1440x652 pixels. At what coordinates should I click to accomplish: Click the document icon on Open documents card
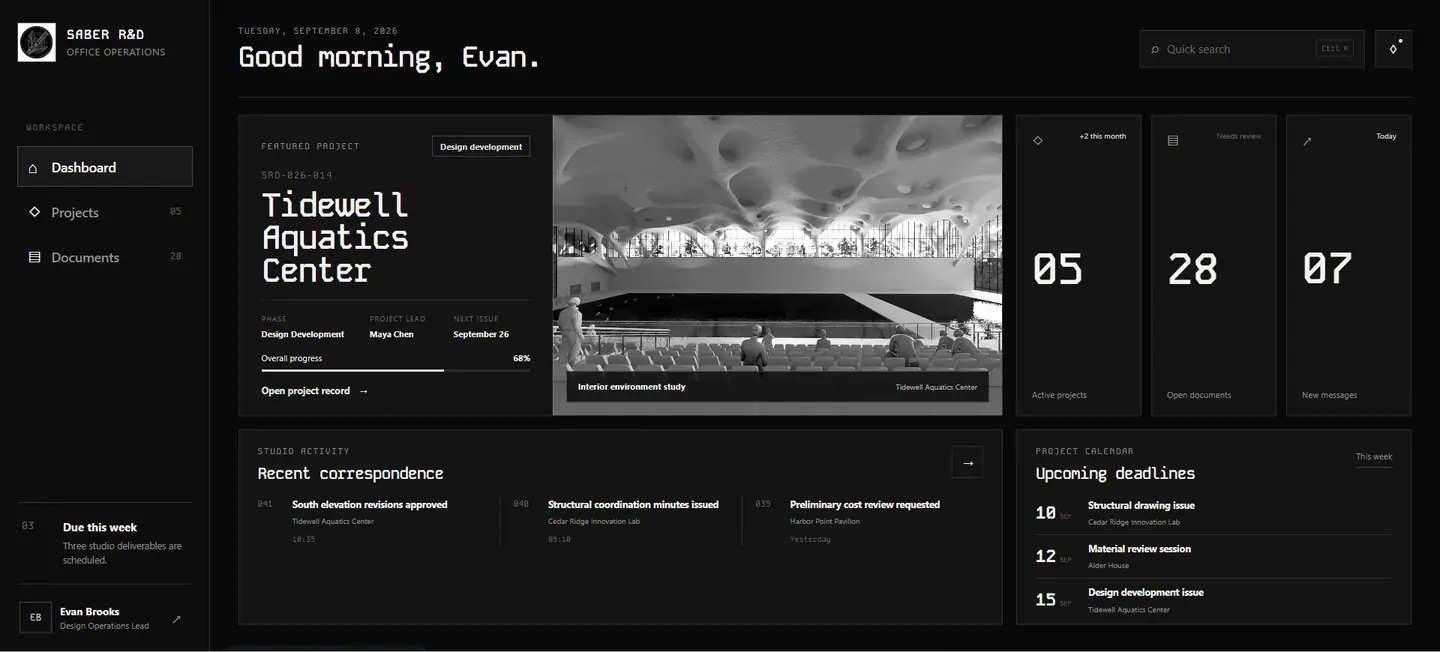1173,141
